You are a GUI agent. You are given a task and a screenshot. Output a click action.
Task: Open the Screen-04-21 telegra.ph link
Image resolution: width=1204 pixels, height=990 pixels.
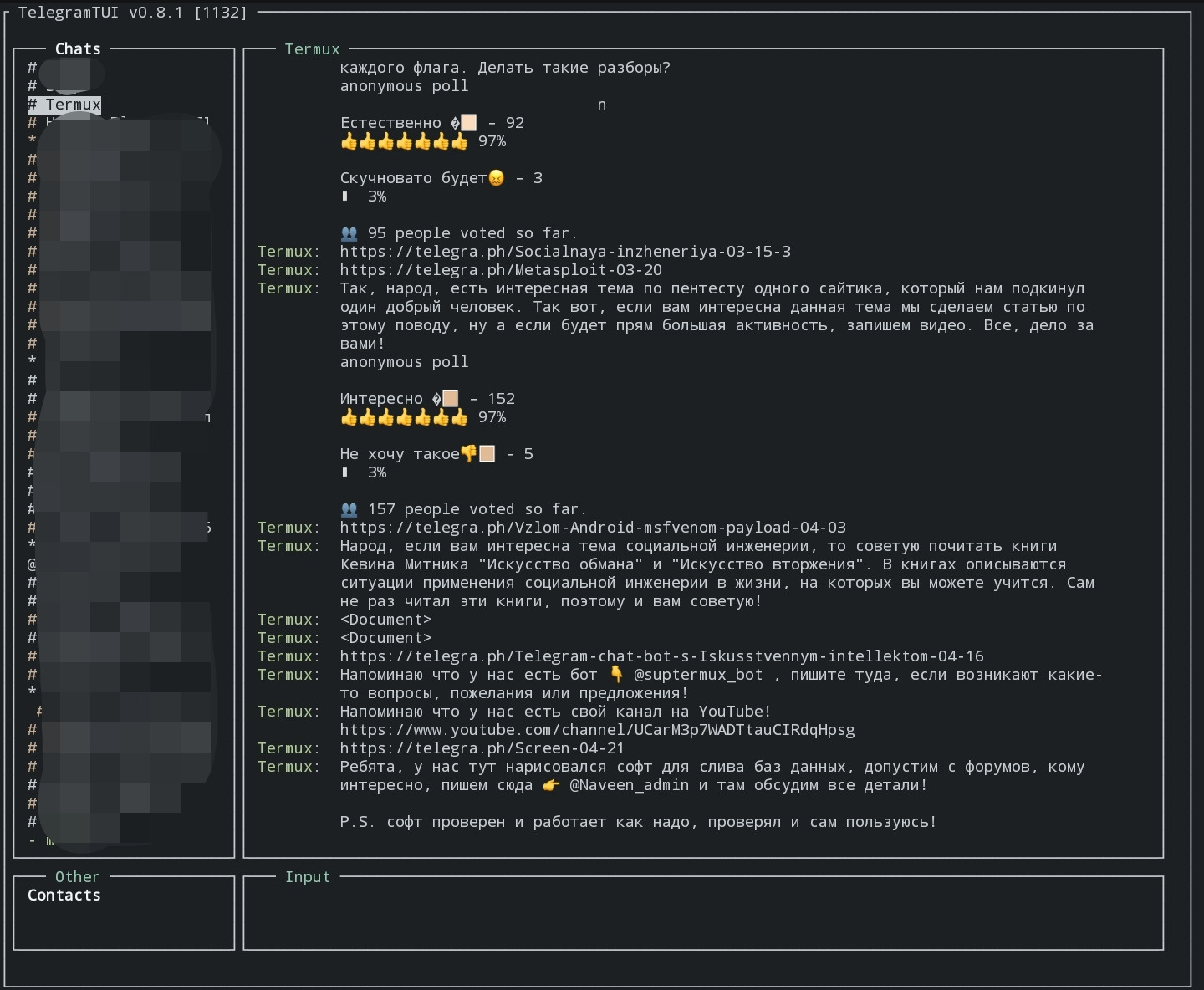click(482, 748)
